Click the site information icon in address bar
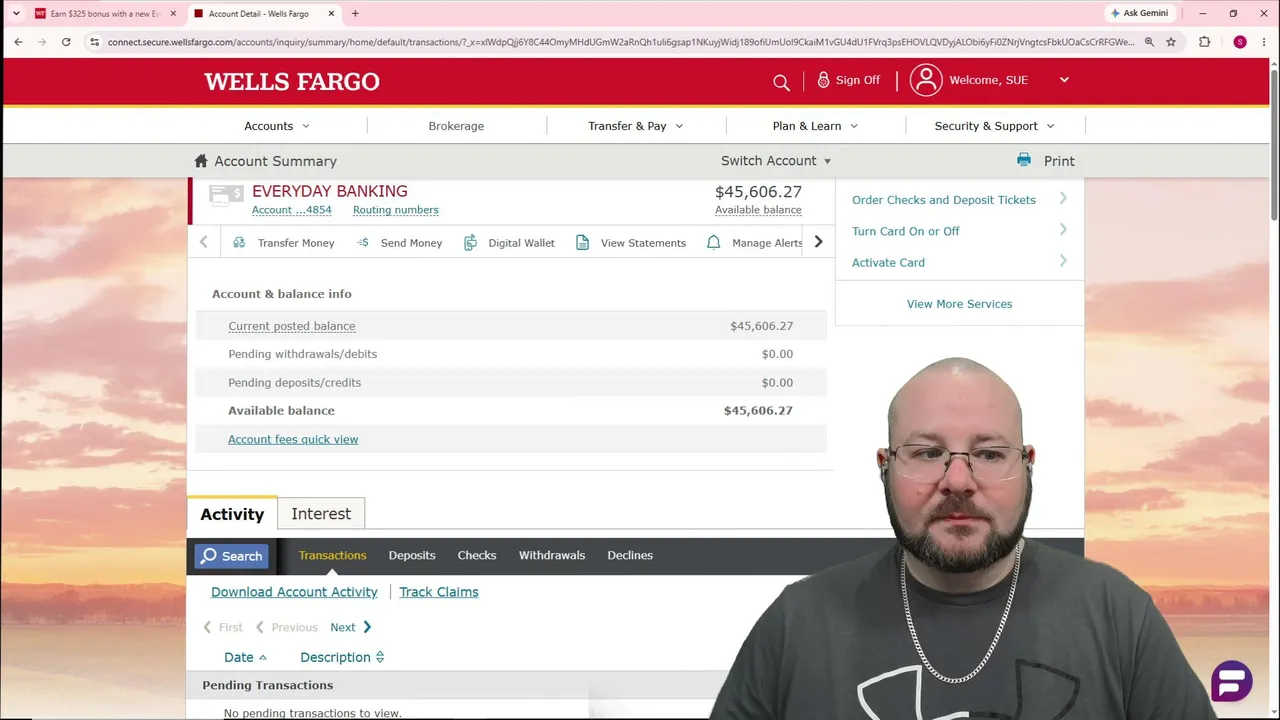Screen dimensions: 1280x720 pyautogui.click(x=94, y=42)
